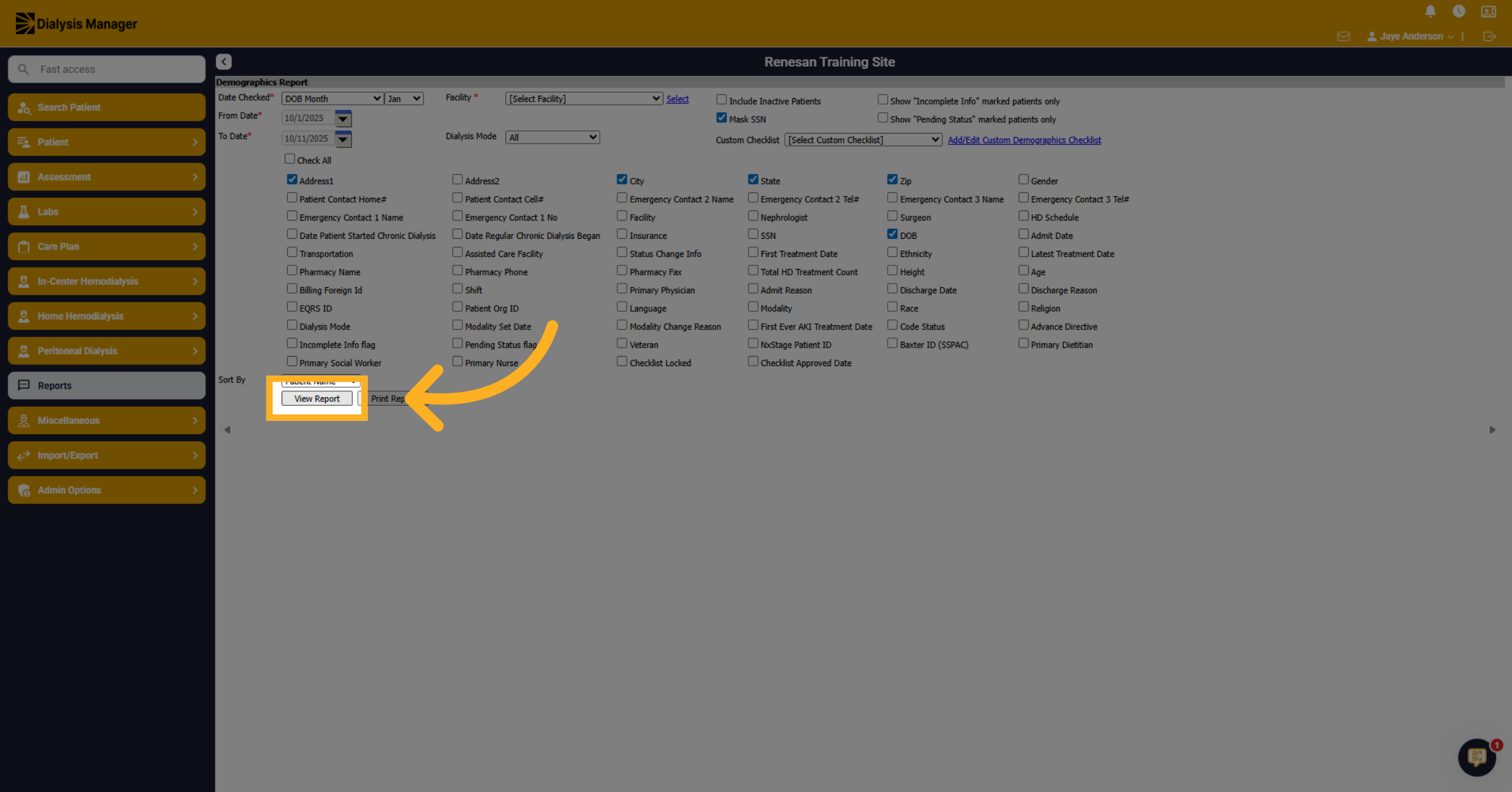The width and height of the screenshot is (1512, 792).
Task: Click the From Date input field
Action: click(307, 118)
